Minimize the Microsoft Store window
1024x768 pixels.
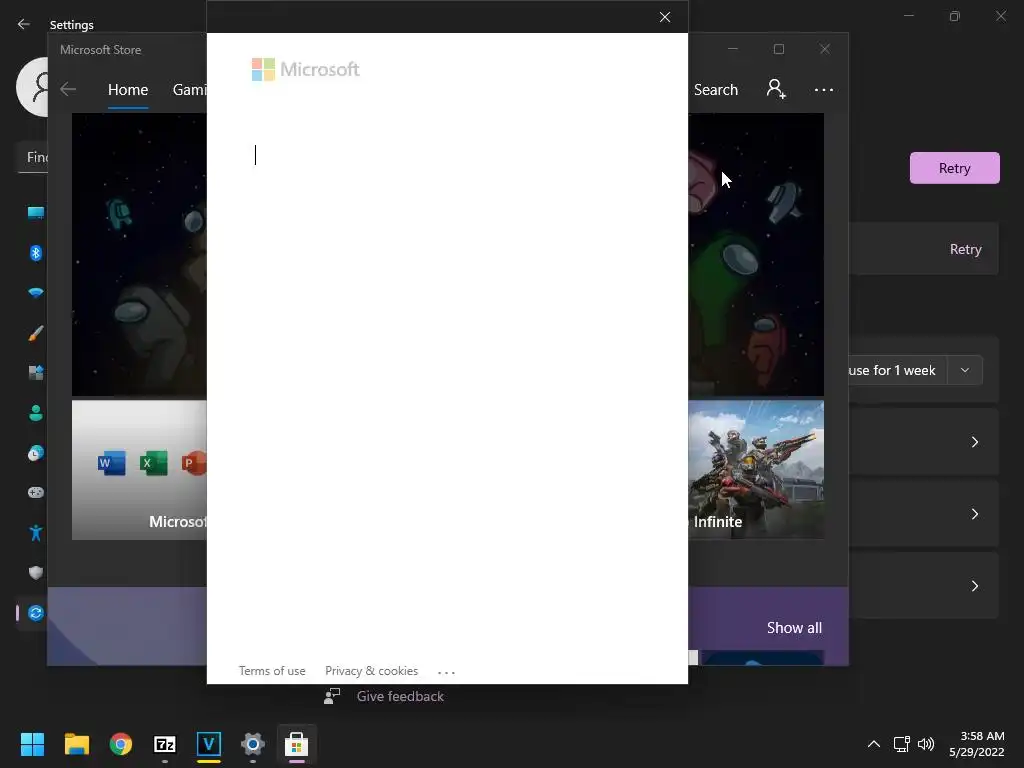tap(733, 49)
